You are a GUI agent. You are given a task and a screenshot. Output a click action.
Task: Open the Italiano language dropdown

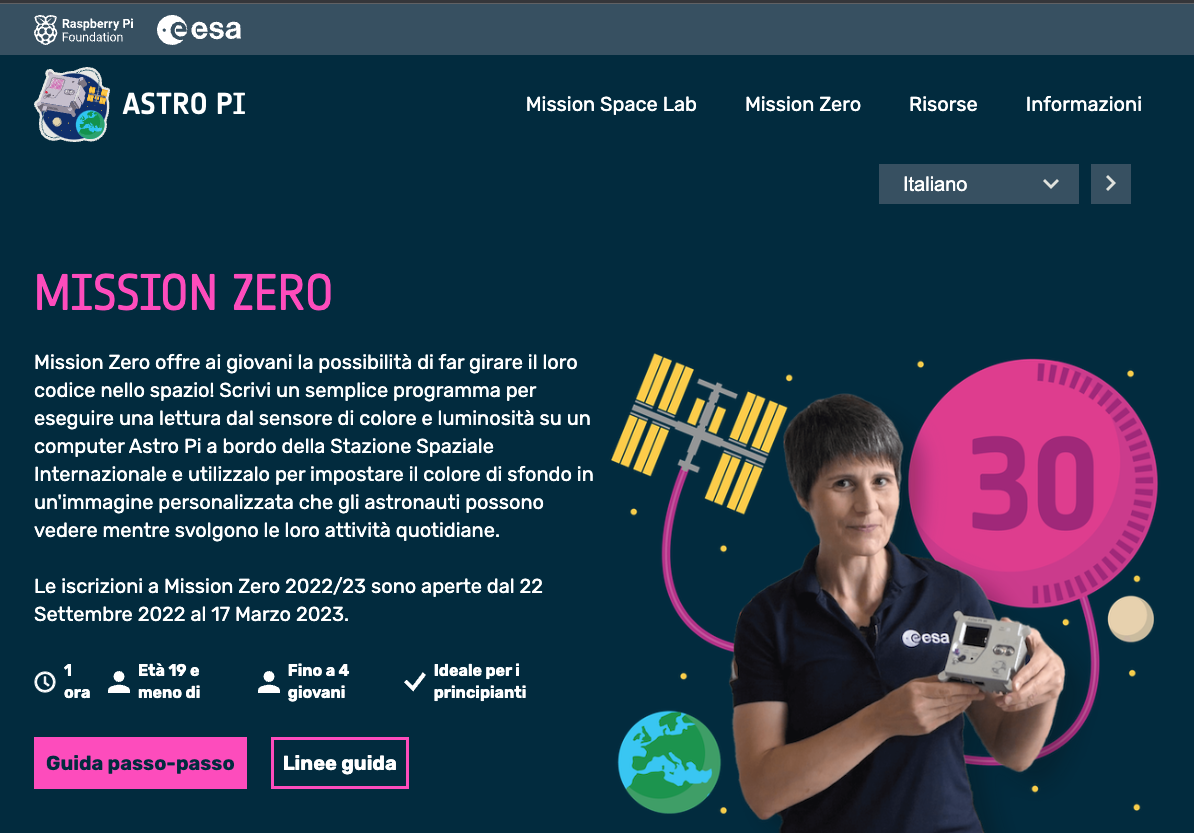(979, 184)
